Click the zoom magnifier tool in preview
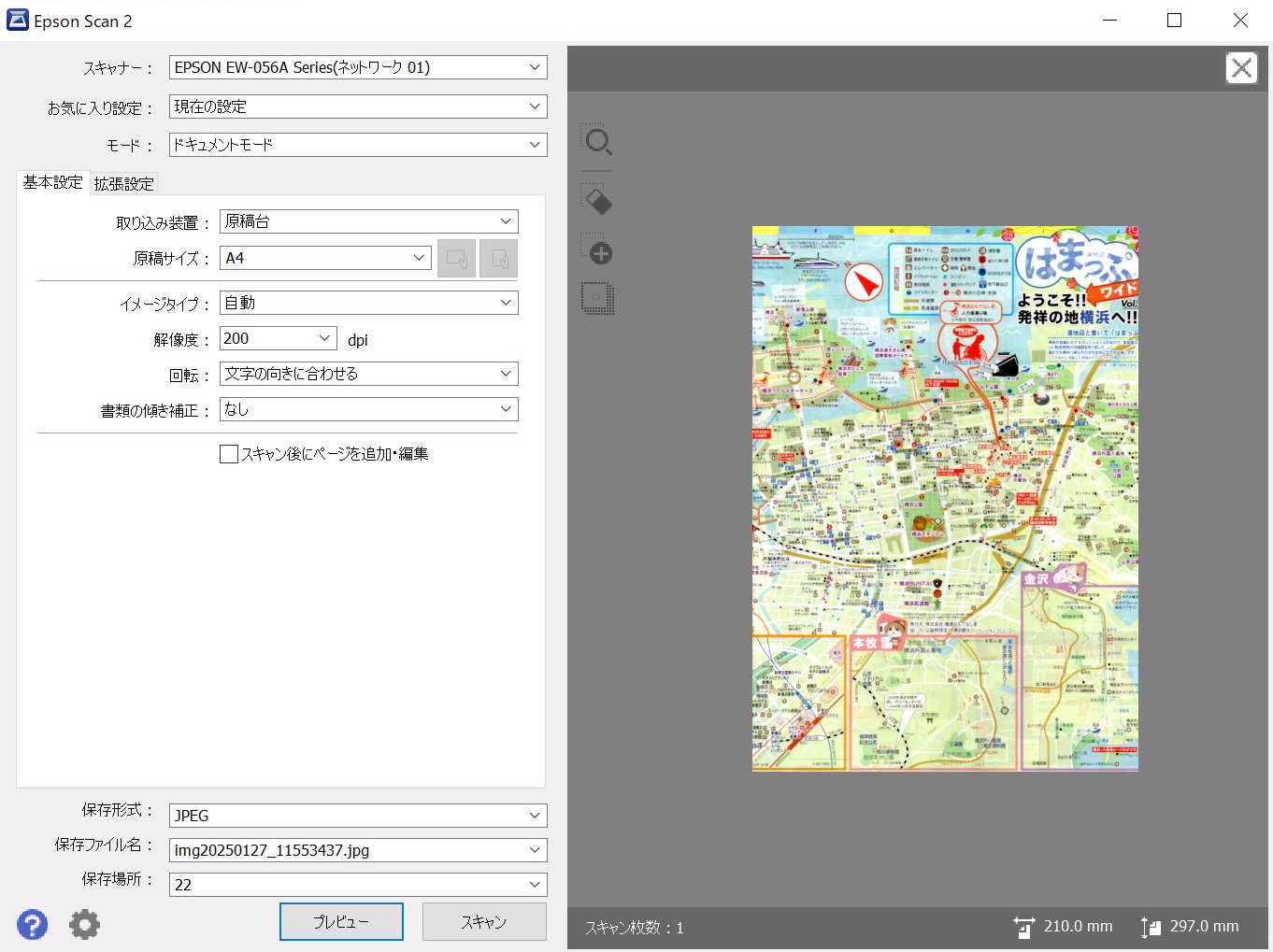This screenshot has width=1273, height=952. click(597, 142)
